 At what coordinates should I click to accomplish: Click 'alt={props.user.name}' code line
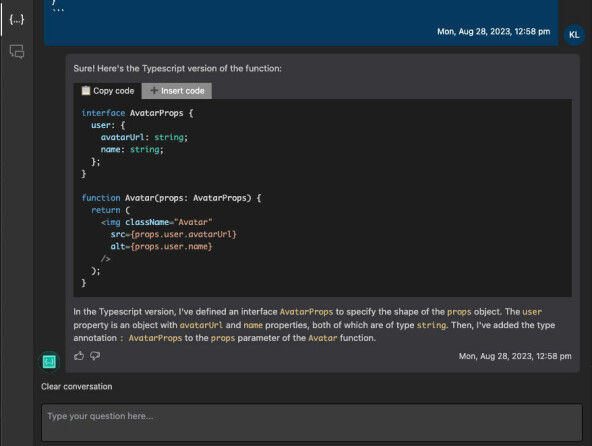(162, 246)
